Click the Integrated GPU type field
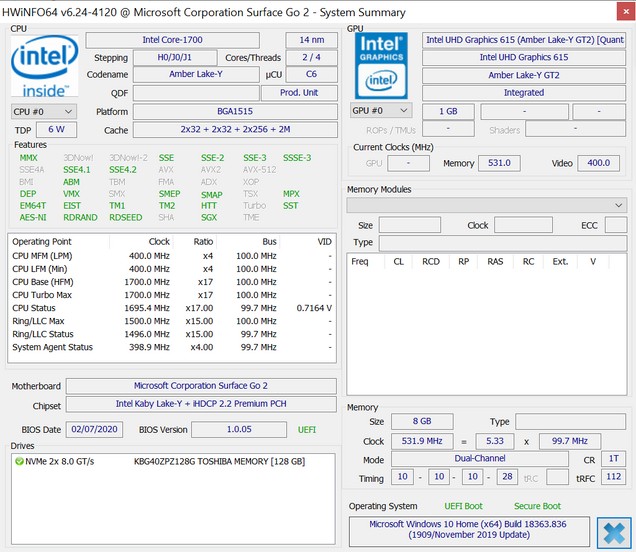 pyautogui.click(x=524, y=93)
